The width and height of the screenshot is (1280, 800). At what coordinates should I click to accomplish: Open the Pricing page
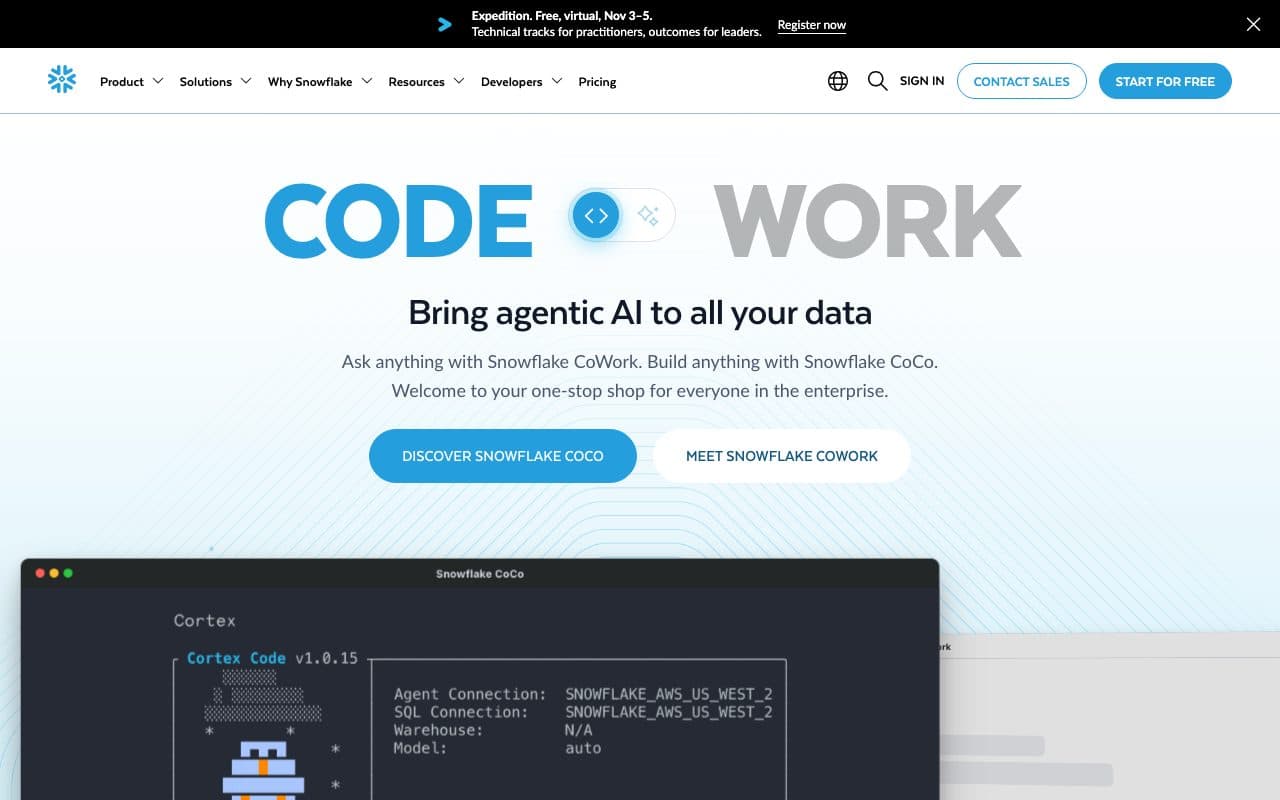click(x=597, y=81)
